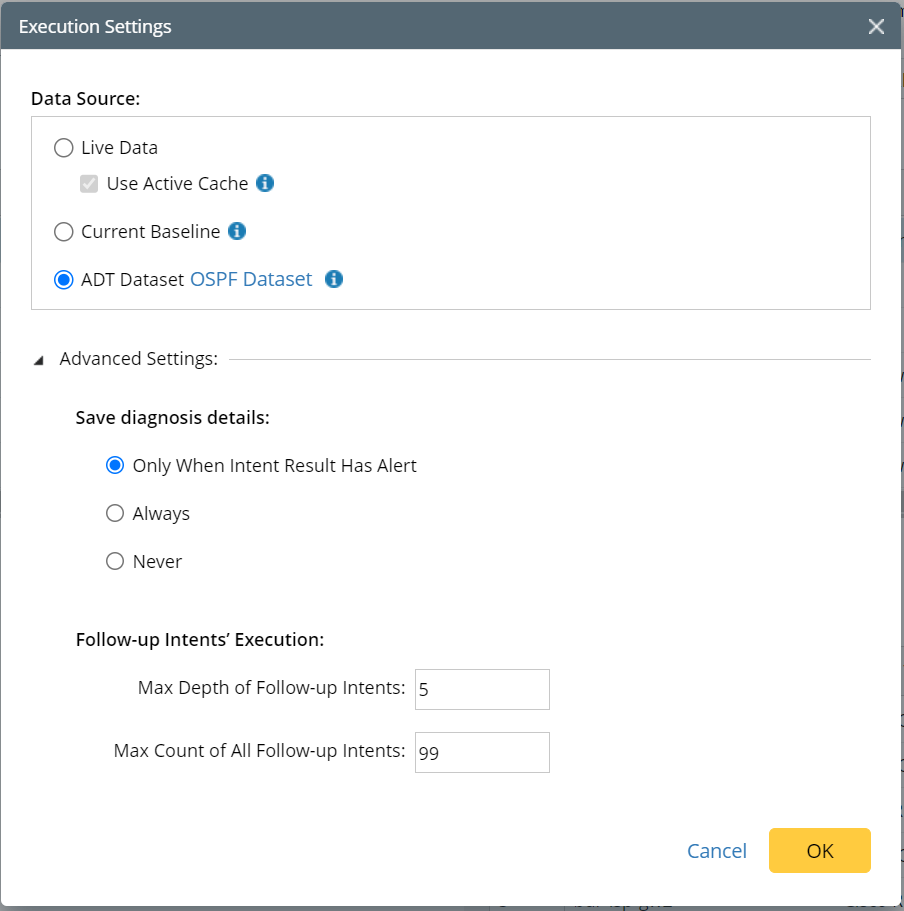
Task: Toggle the Use Active Cache checkbox
Action: (x=90, y=184)
